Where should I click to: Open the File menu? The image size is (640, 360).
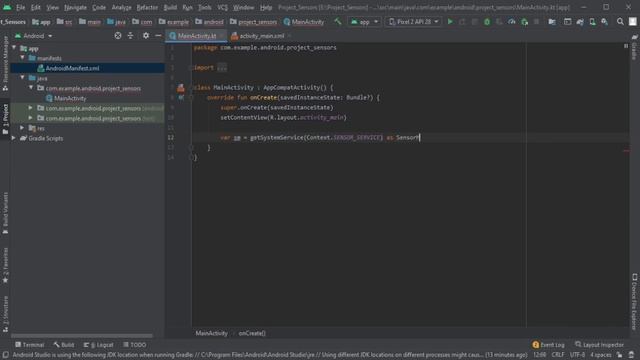20,7
